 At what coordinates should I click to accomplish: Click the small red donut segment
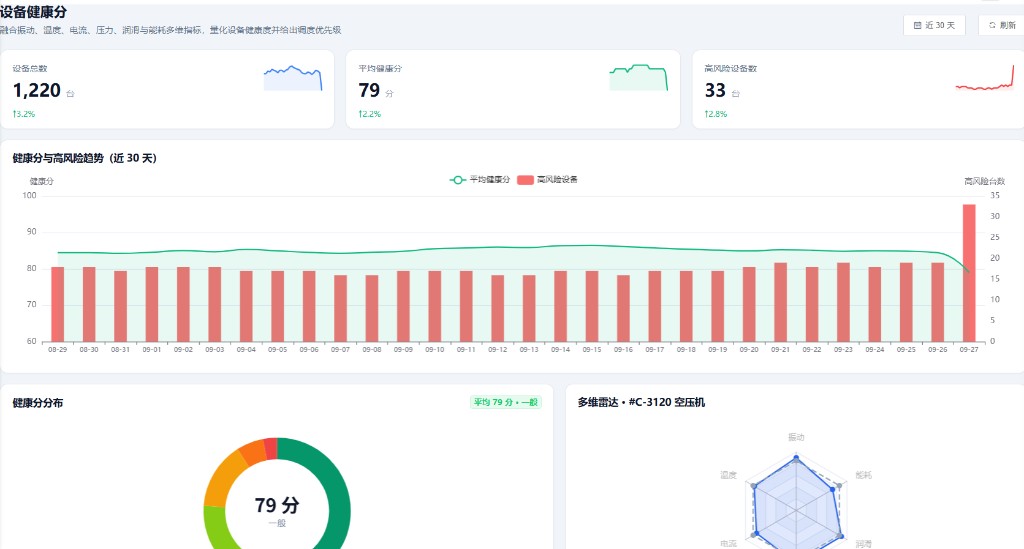271,448
